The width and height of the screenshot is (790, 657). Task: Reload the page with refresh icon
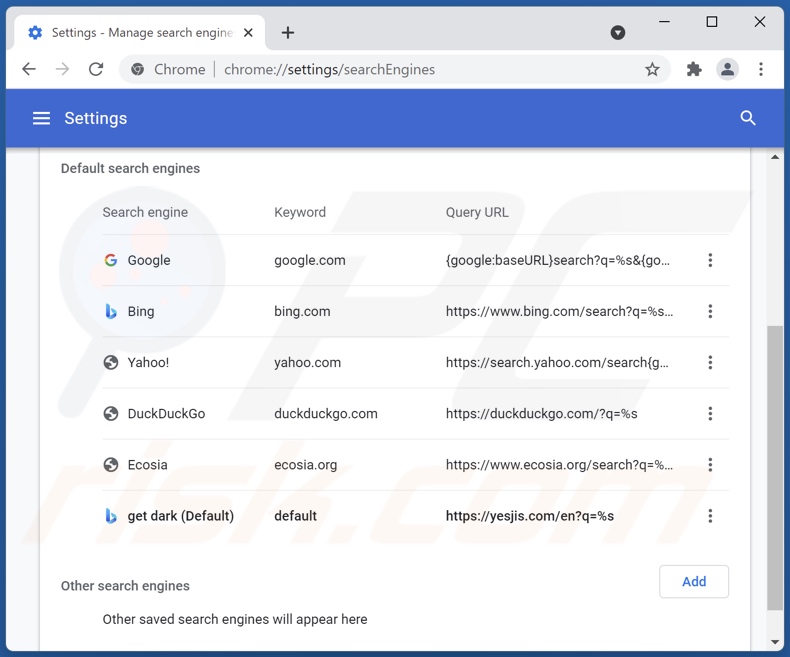pos(96,69)
